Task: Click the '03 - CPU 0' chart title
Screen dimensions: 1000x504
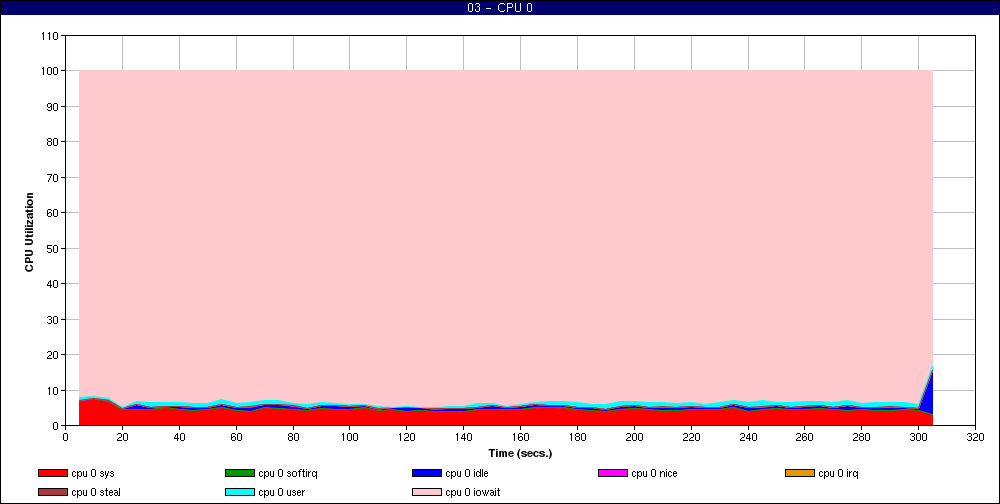Action: (x=500, y=8)
